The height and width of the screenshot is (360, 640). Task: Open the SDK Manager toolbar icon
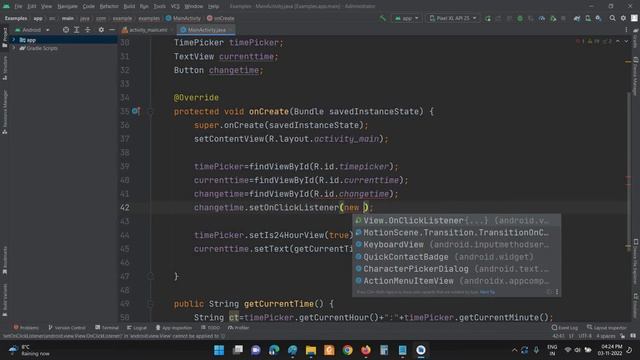[x=598, y=18]
